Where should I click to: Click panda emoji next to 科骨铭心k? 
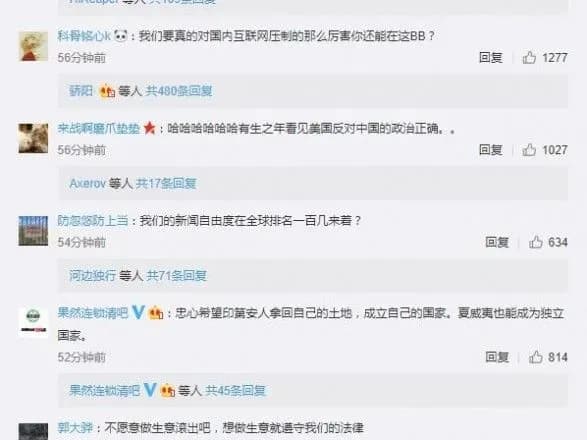point(120,36)
